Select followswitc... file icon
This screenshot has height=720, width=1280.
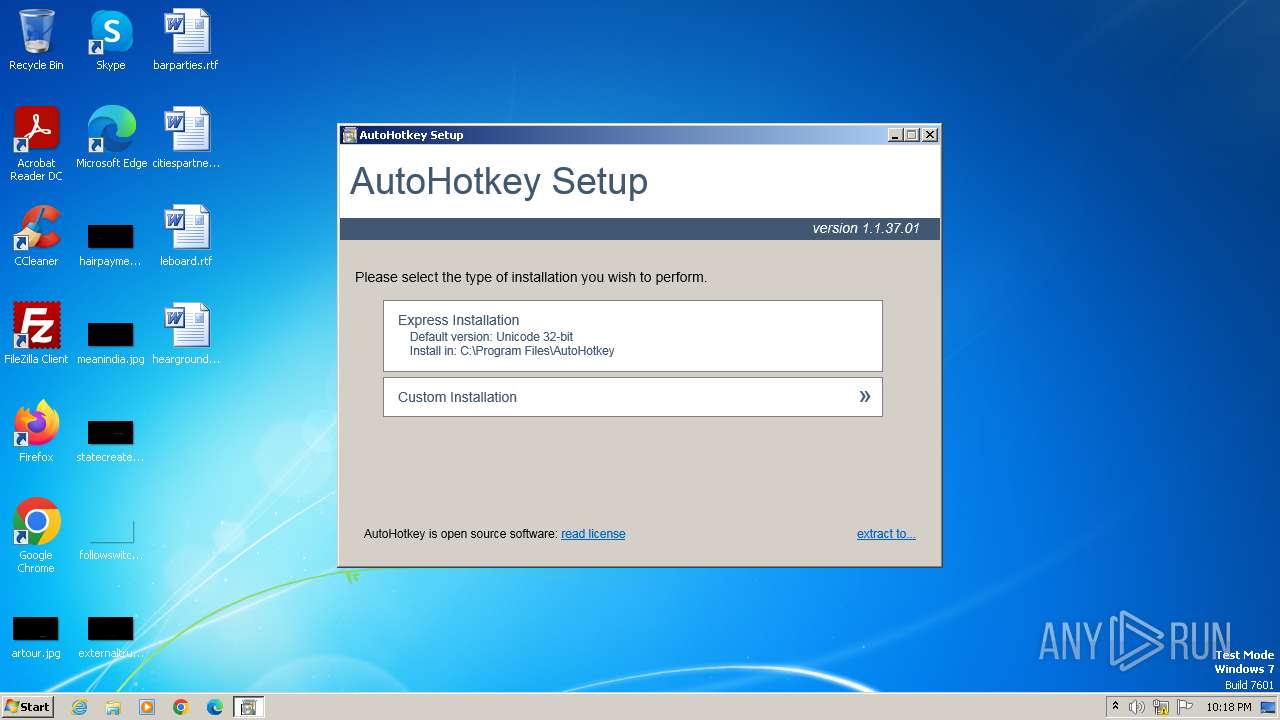[x=111, y=539]
